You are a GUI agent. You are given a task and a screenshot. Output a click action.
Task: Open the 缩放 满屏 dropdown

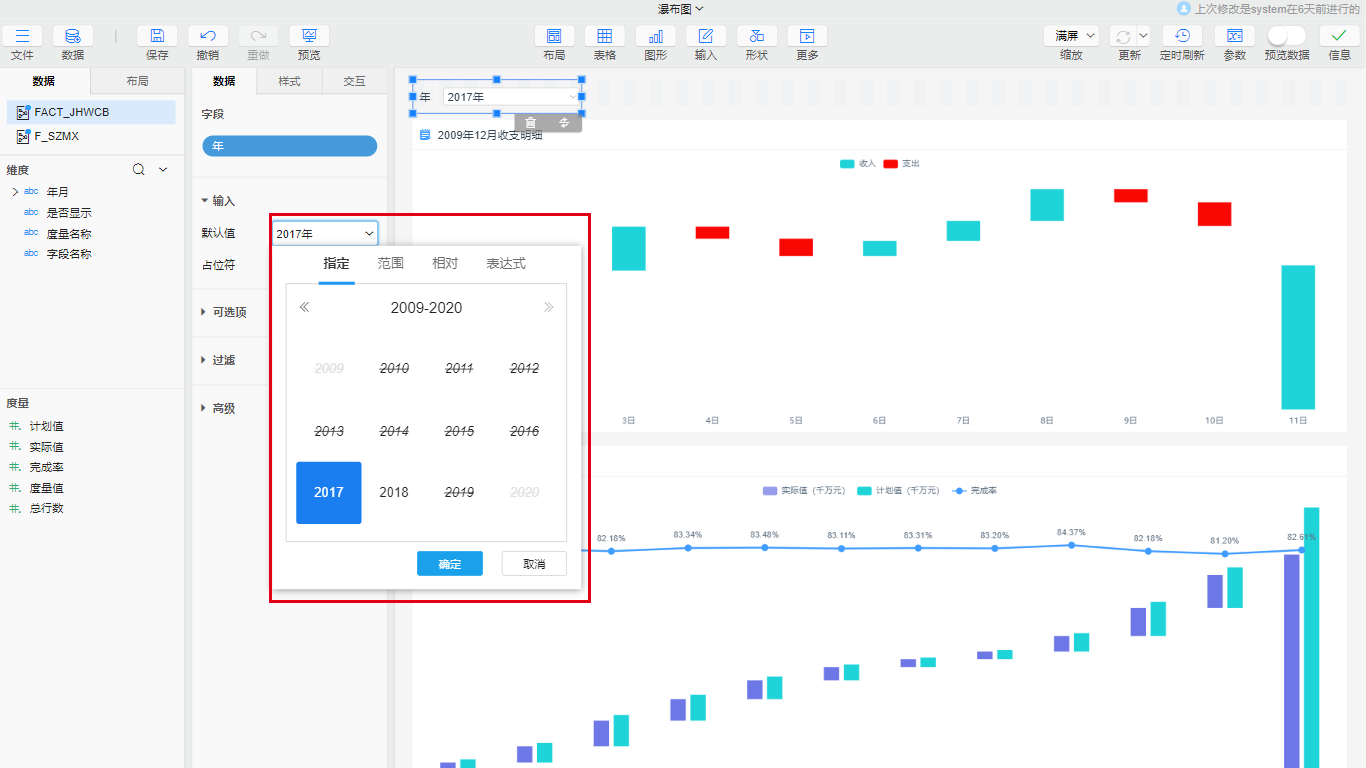point(1071,36)
